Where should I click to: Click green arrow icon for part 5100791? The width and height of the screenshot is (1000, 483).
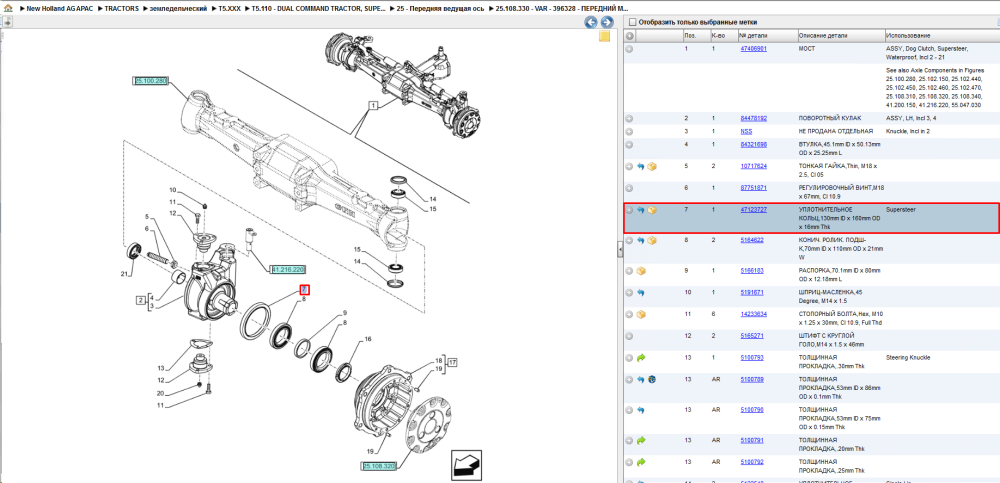641,440
